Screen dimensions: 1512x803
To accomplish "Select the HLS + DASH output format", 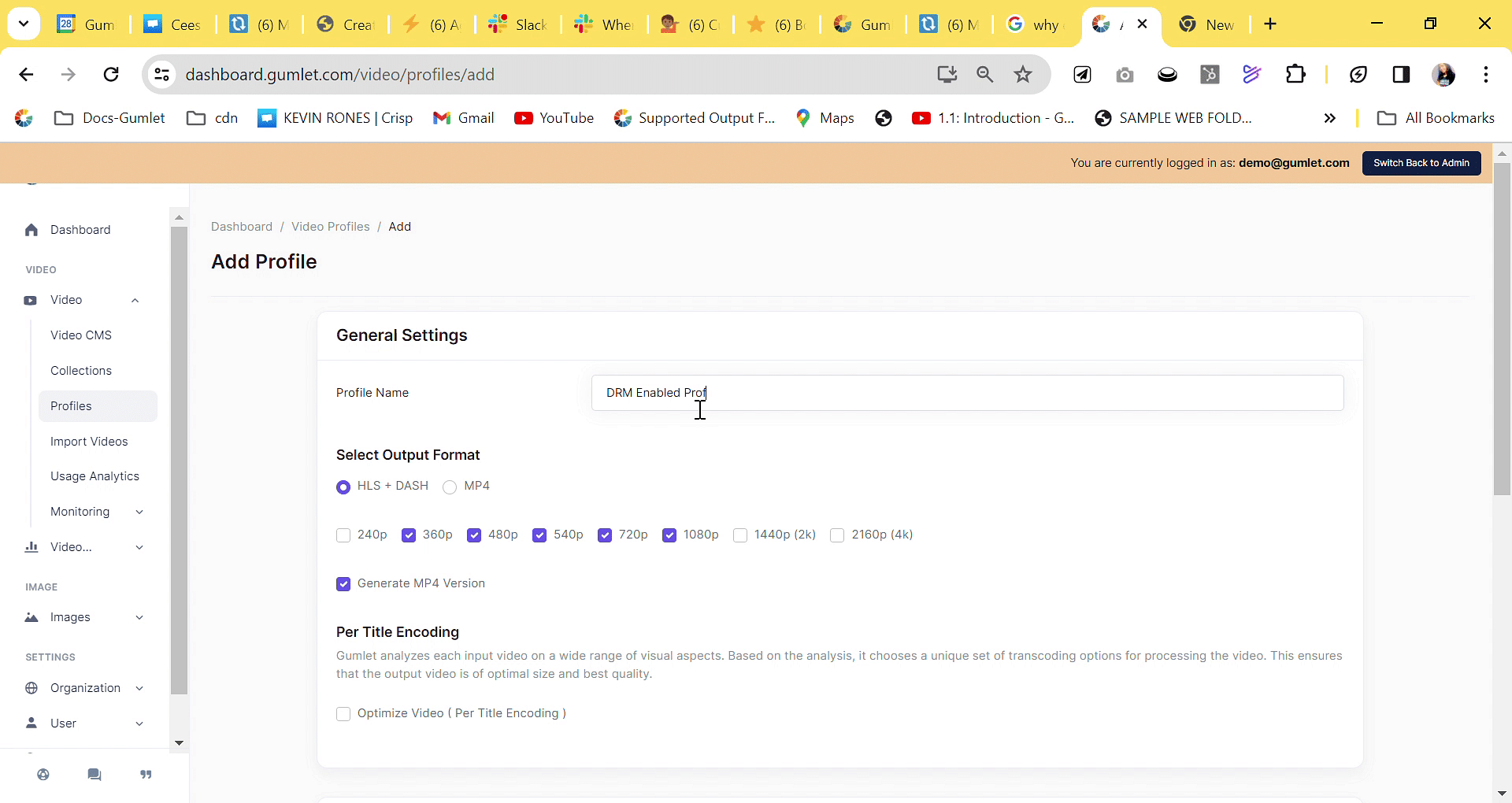I will pos(343,487).
